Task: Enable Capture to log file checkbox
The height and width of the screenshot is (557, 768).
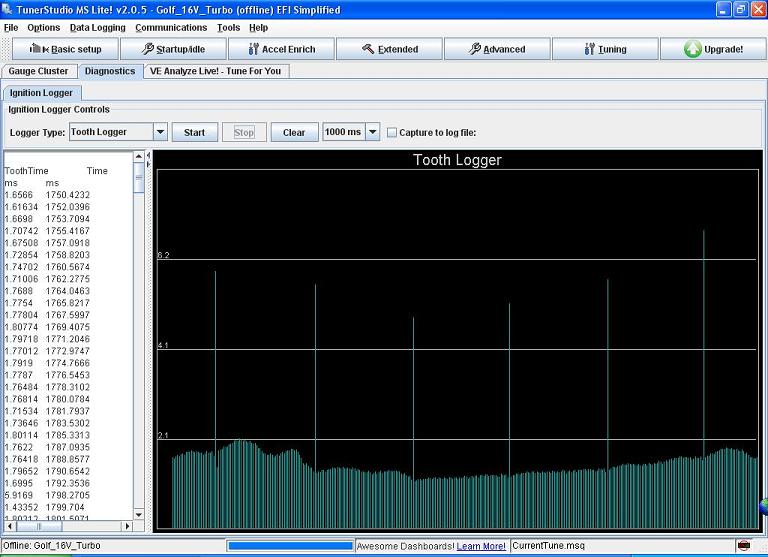Action: coord(392,132)
